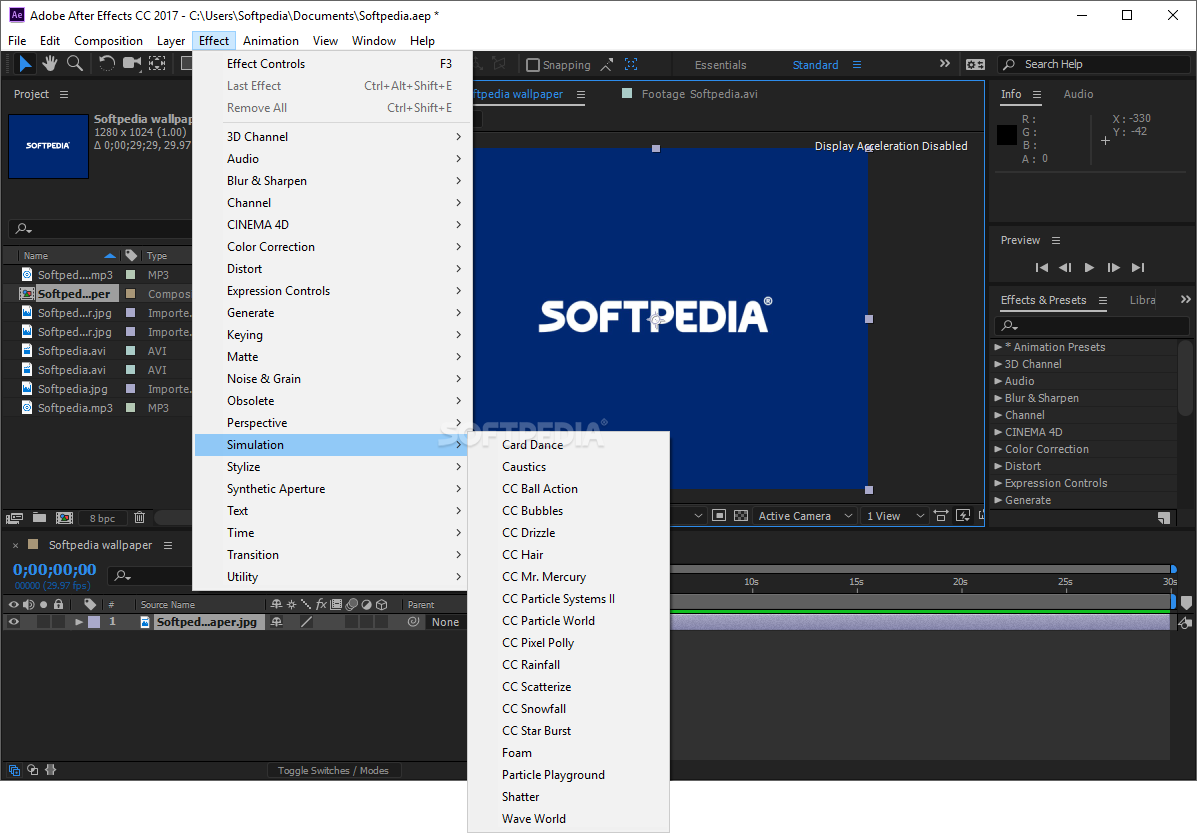The width and height of the screenshot is (1197, 833).
Task: Create new bin in Effects & Presets
Action: (x=1163, y=518)
